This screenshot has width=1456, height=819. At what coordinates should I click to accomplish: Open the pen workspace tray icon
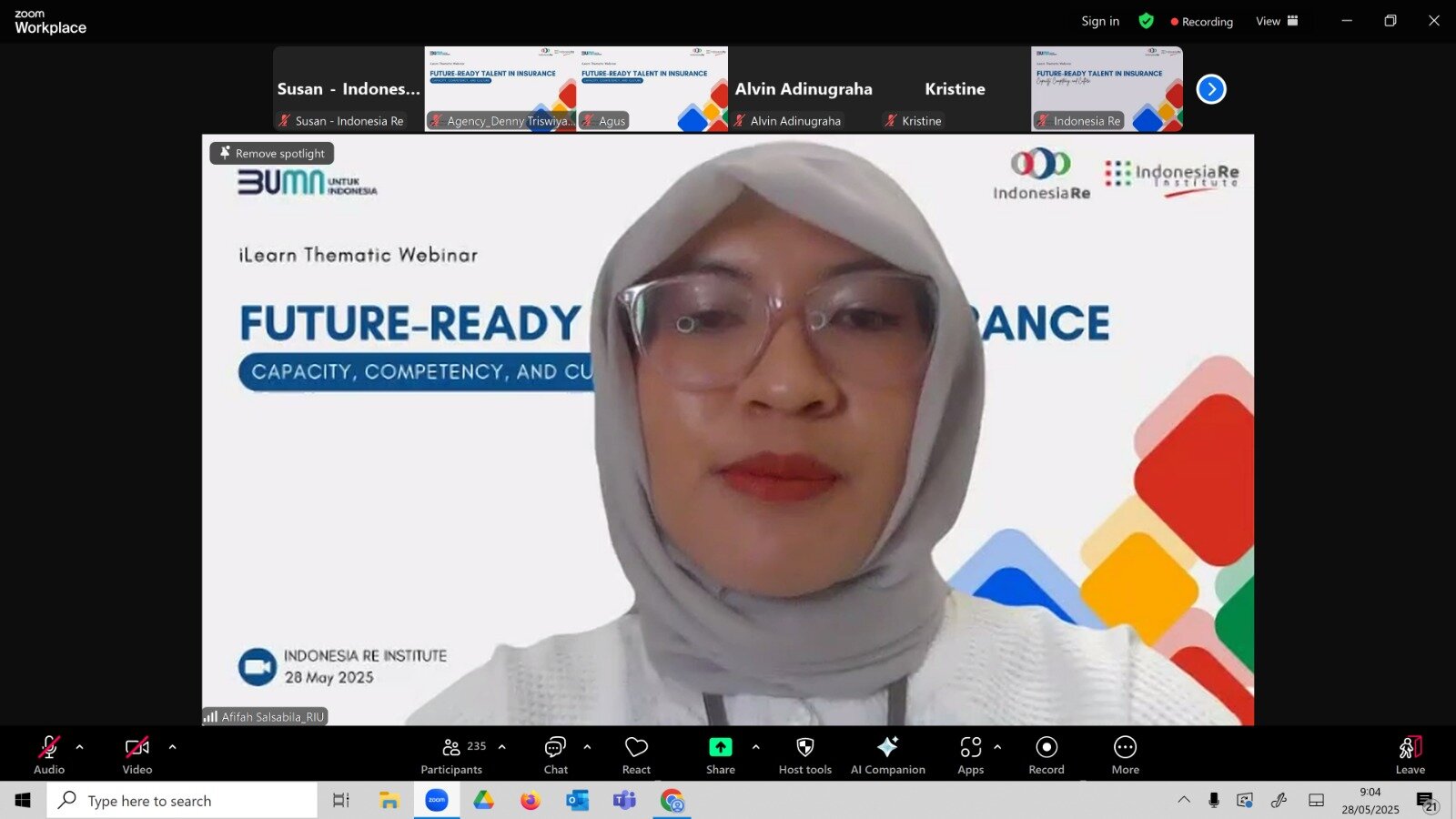[x=1279, y=800]
